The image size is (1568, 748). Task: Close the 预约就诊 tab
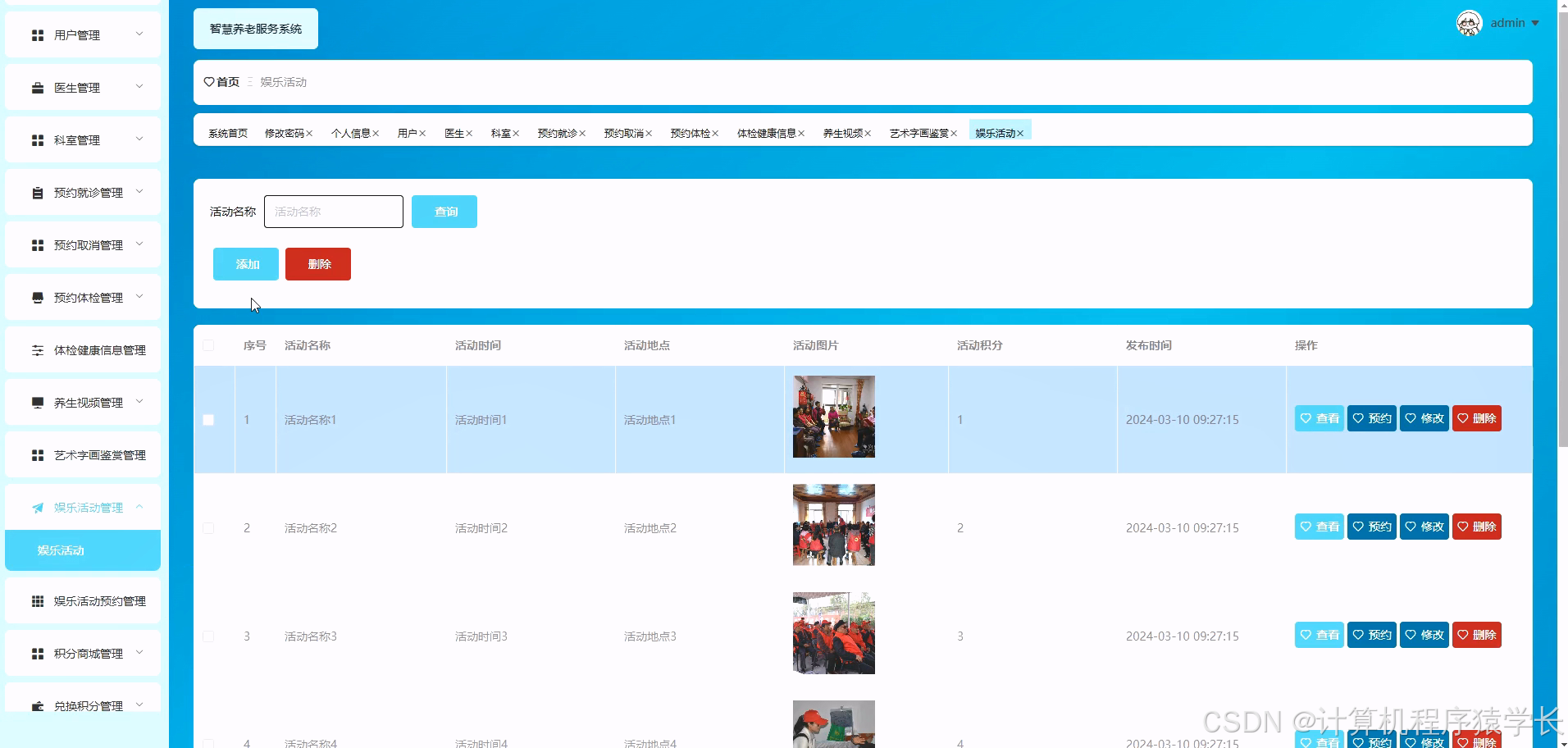[582, 134]
